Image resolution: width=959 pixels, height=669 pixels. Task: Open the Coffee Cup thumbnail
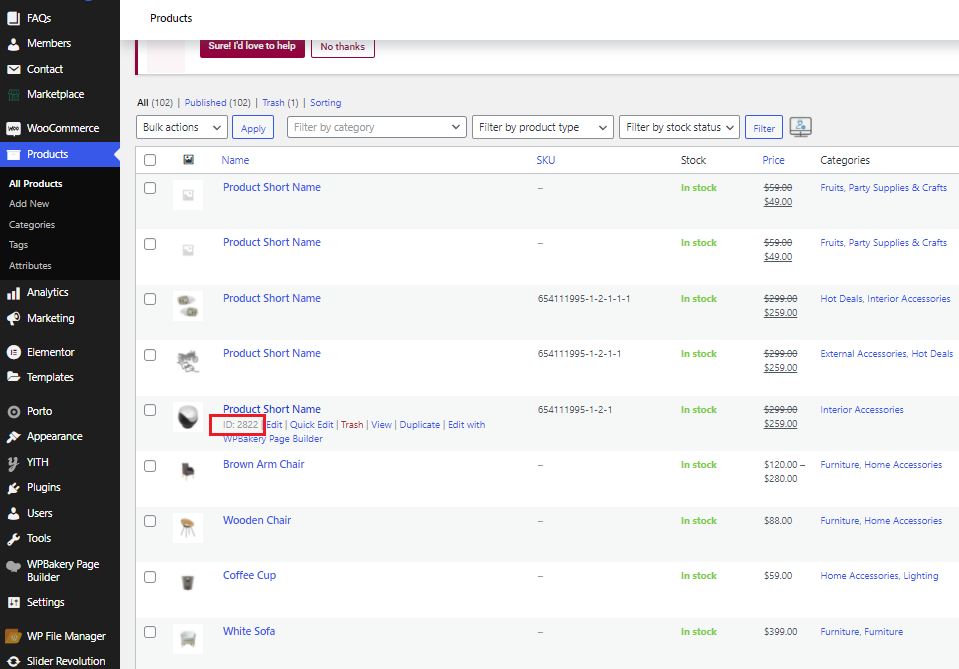pos(188,583)
